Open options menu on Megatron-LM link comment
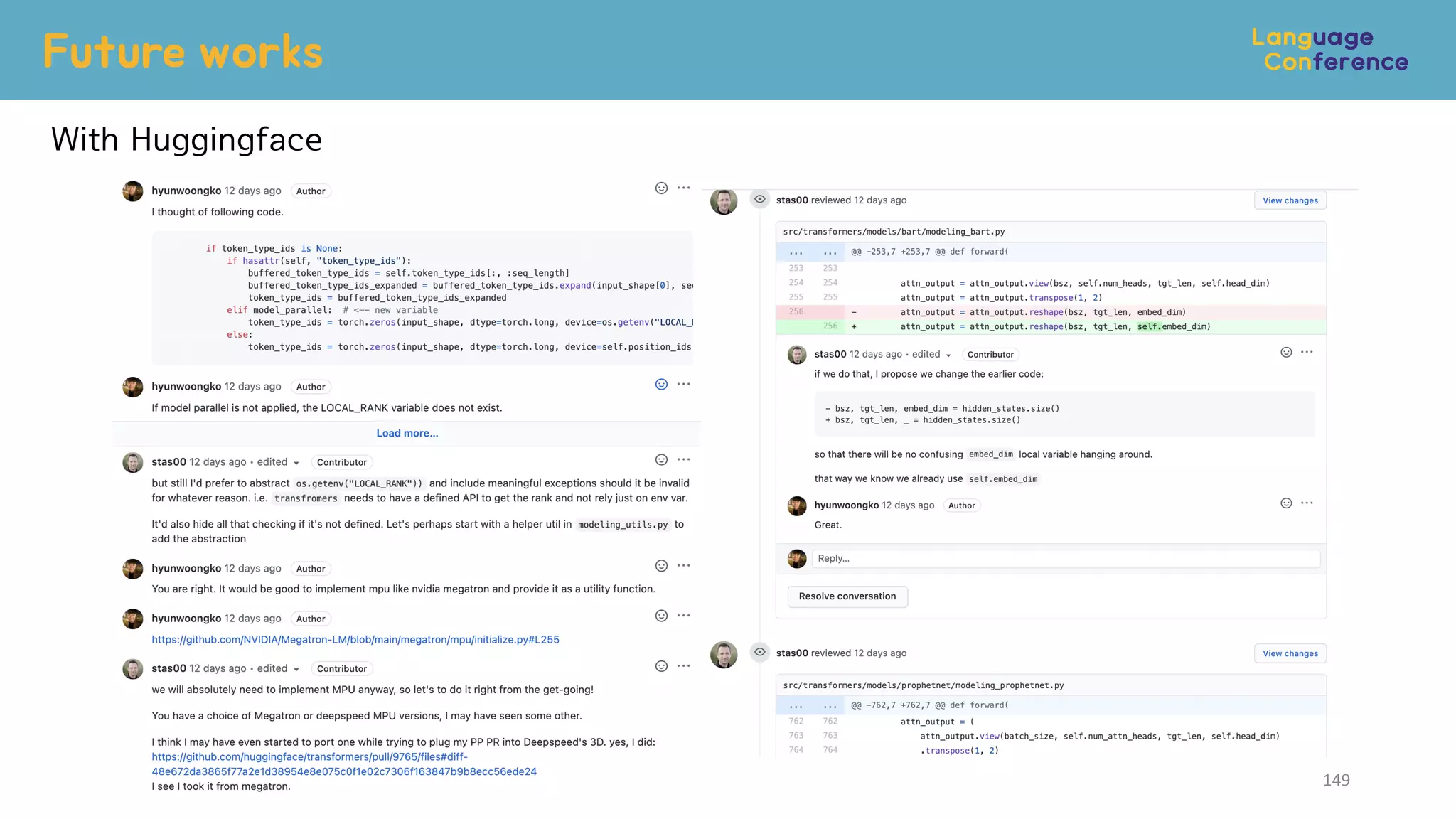 pos(684,616)
